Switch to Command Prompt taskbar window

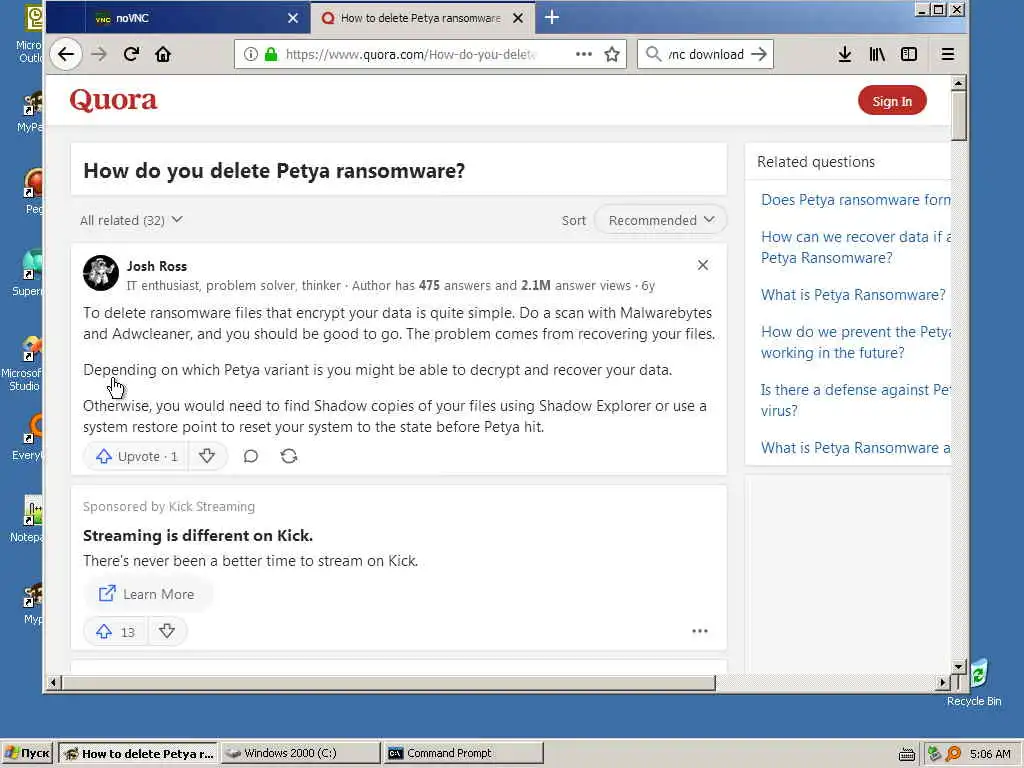[x=464, y=753]
